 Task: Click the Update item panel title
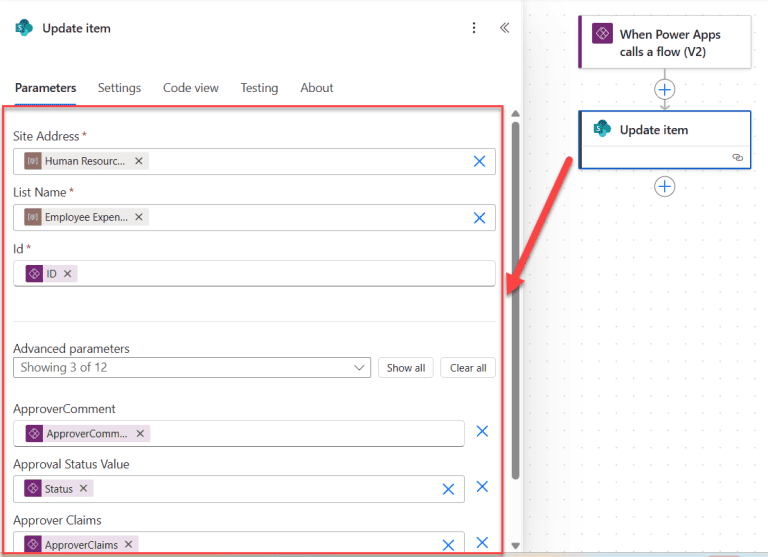click(x=76, y=28)
